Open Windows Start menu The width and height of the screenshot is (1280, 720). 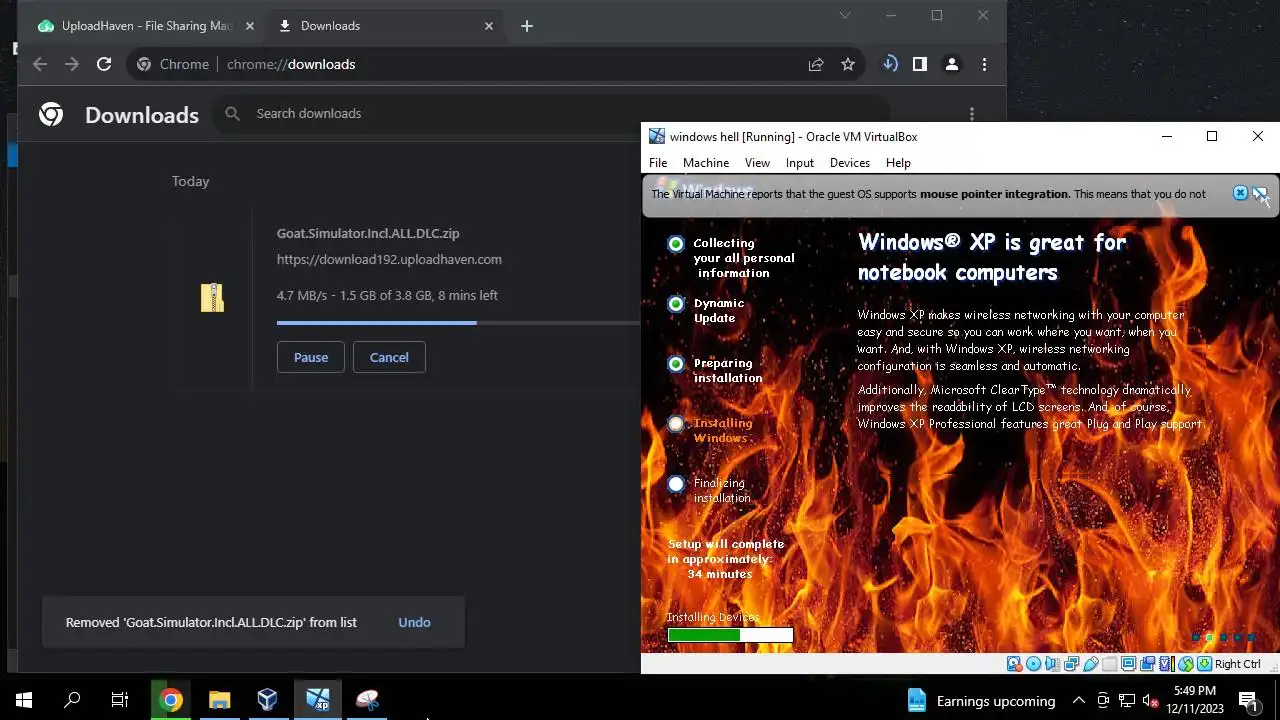(24, 700)
